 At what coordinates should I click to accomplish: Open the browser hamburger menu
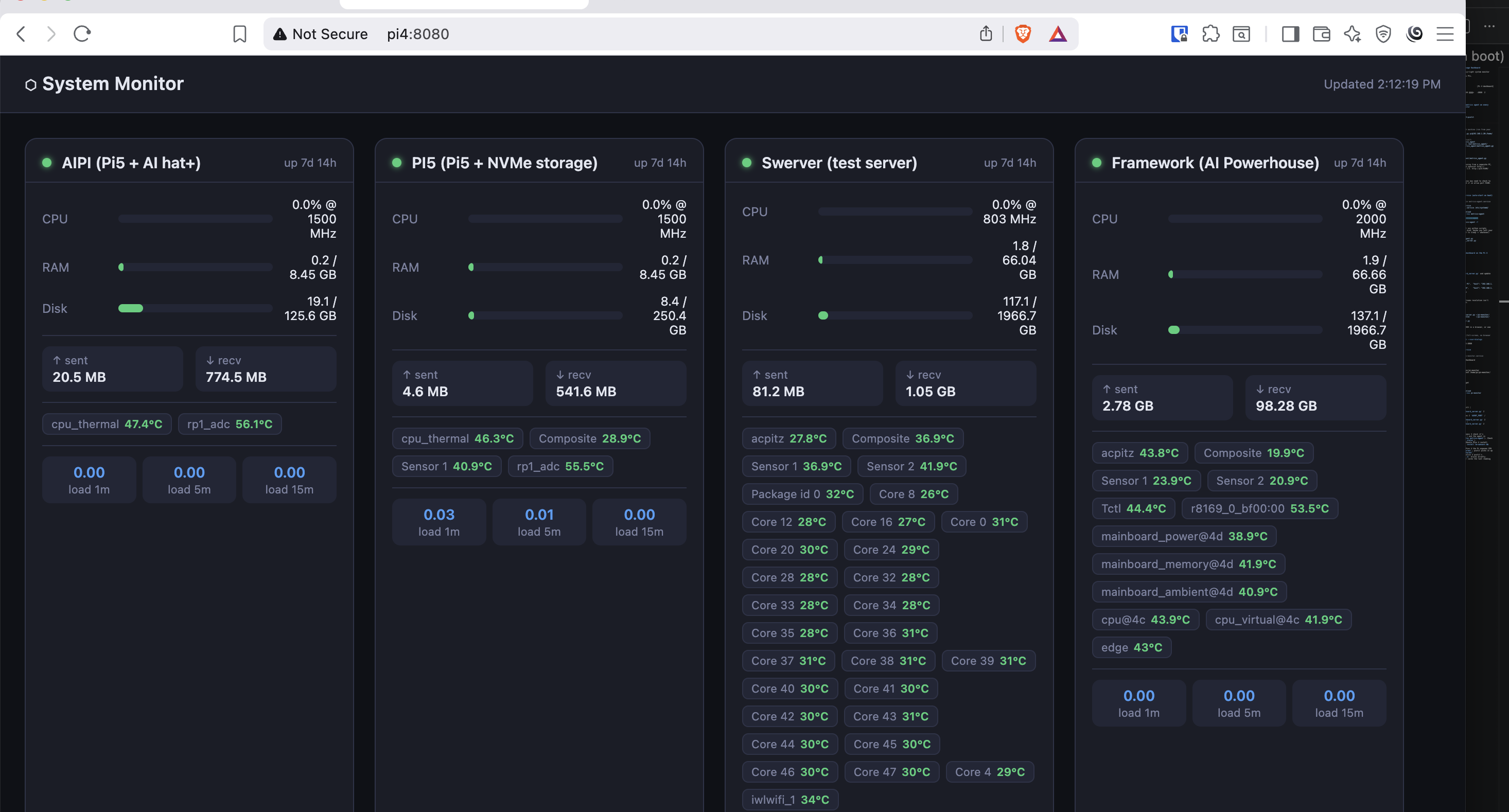1445,34
